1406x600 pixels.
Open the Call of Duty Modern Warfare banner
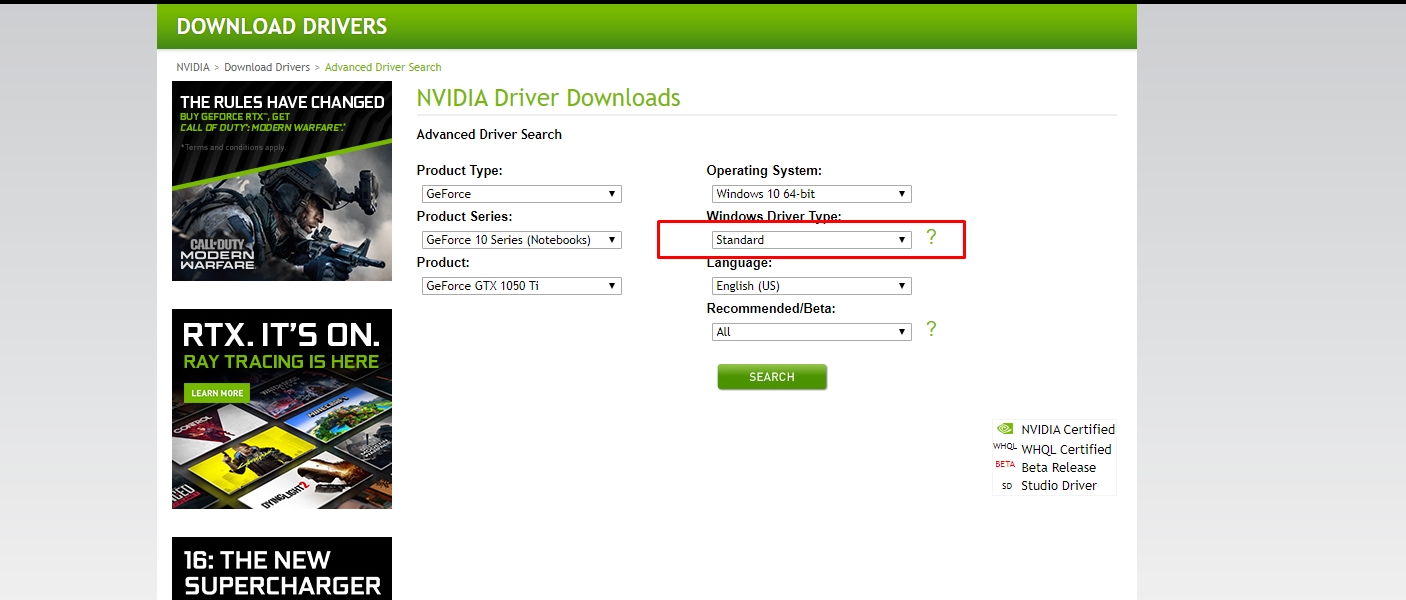(x=282, y=181)
